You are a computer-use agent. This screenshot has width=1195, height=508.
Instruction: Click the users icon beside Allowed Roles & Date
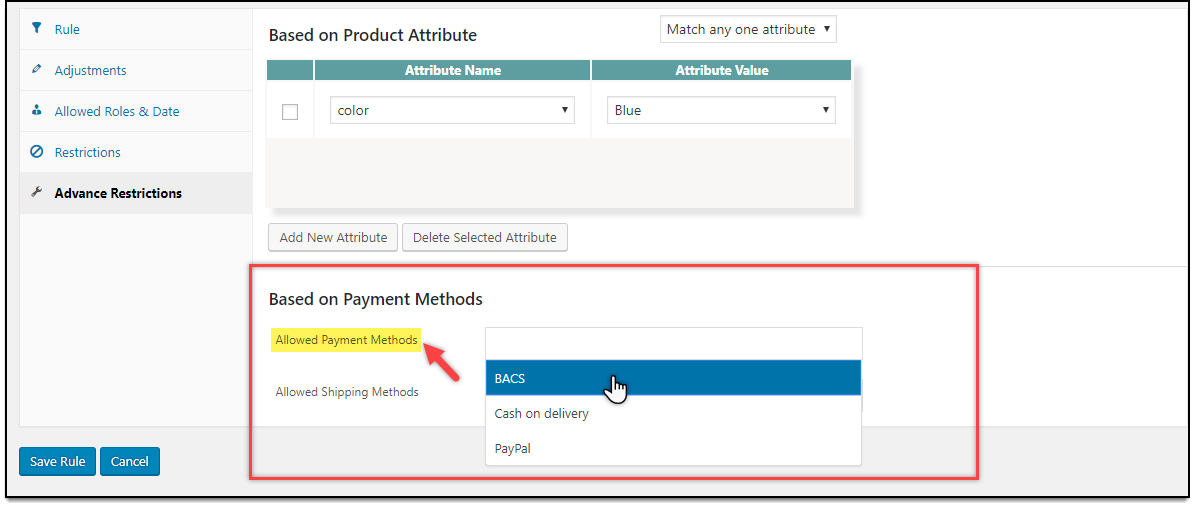[x=36, y=110]
